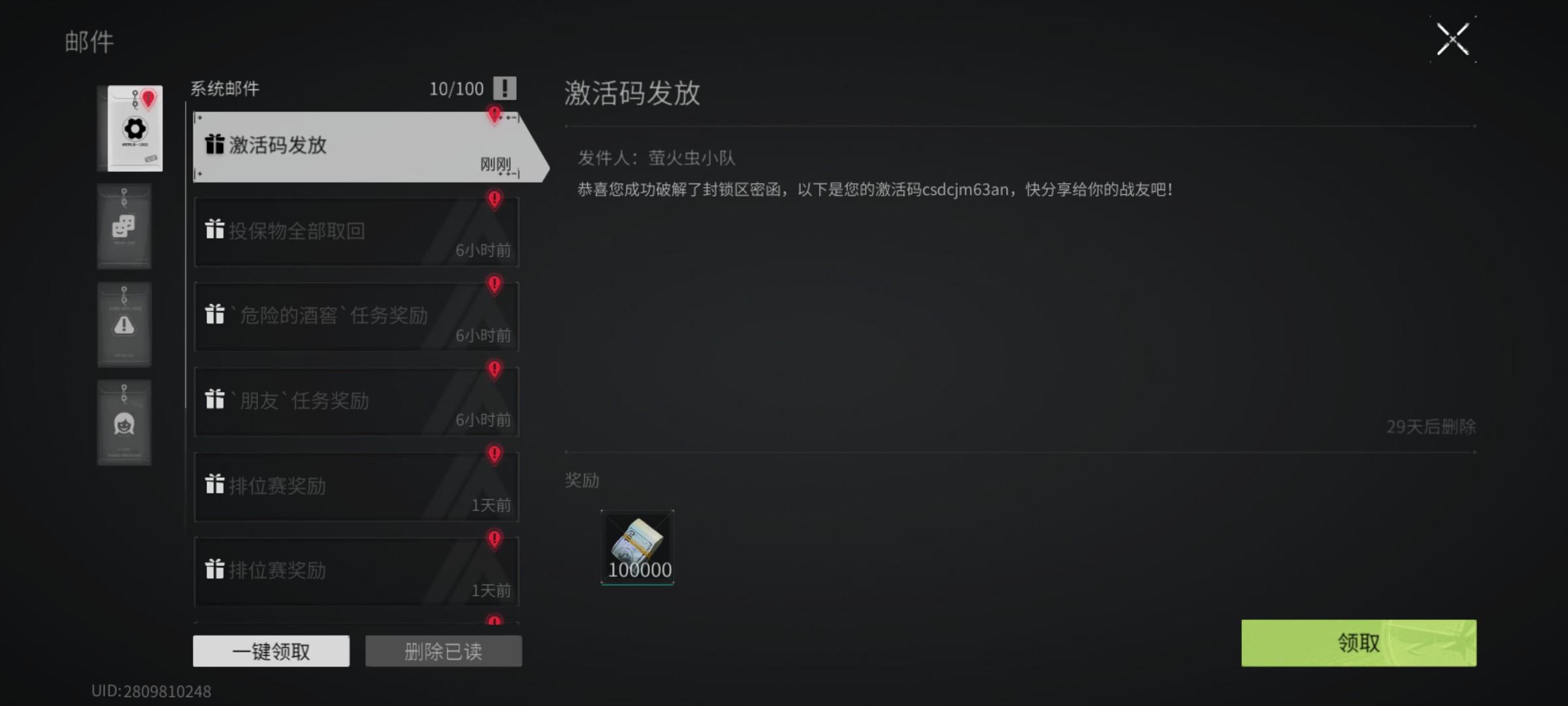Screen dimensions: 1568x706
Task: Open the second 排位赛奖励 mail
Action: point(357,572)
